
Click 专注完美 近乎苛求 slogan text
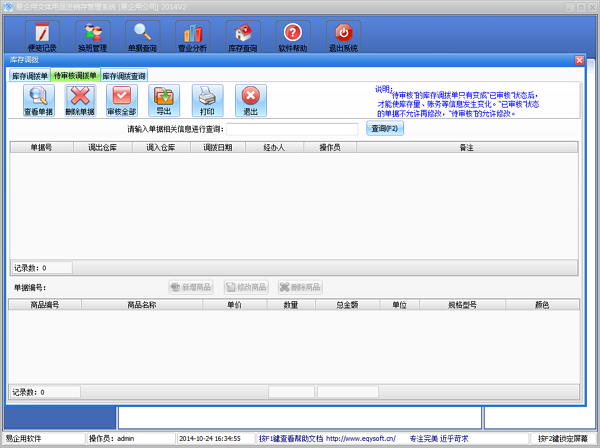pyautogui.click(x=439, y=438)
